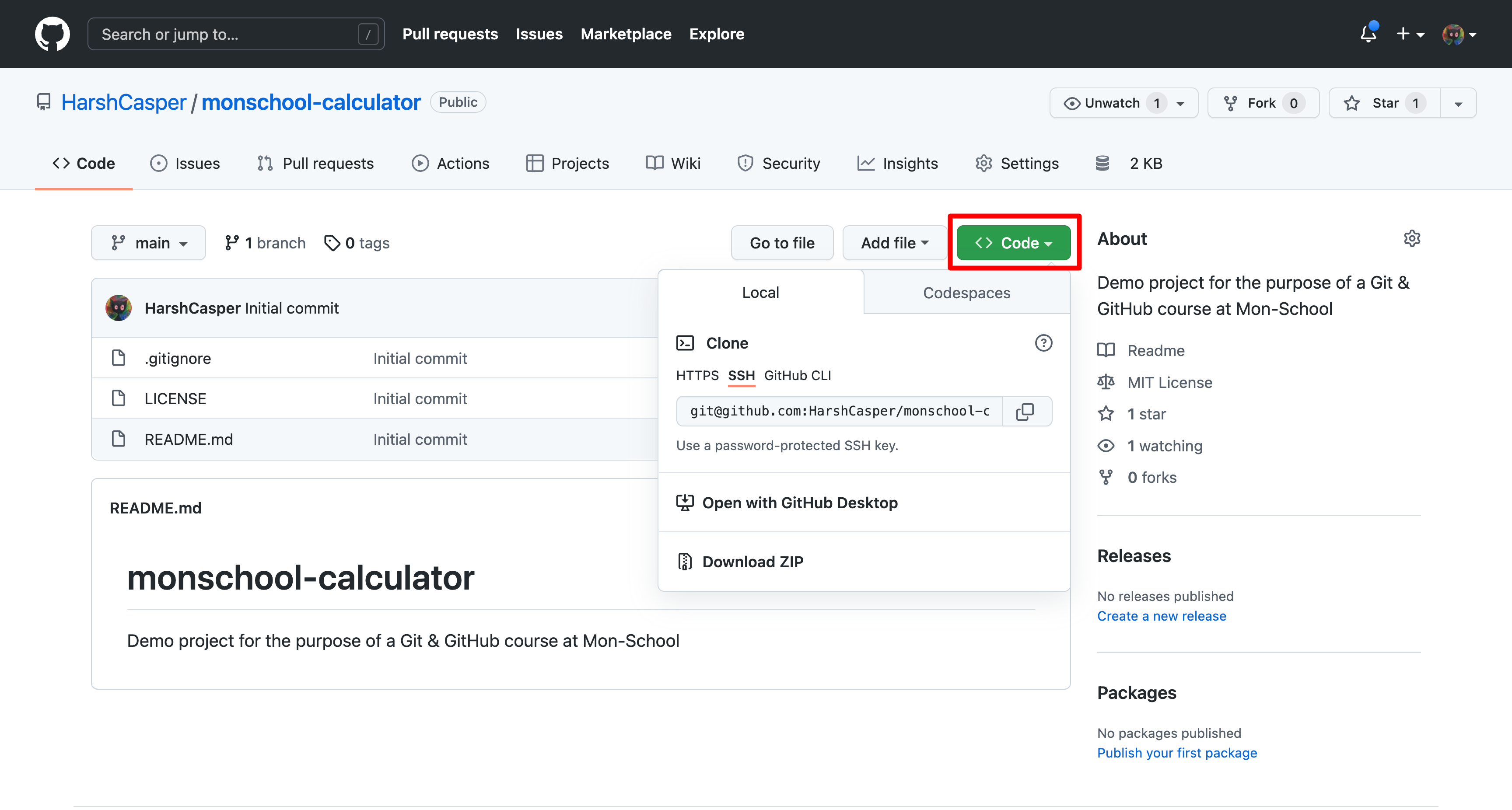Expand the main branch dropdown
Viewport: 1512px width, 810px height.
pos(148,243)
